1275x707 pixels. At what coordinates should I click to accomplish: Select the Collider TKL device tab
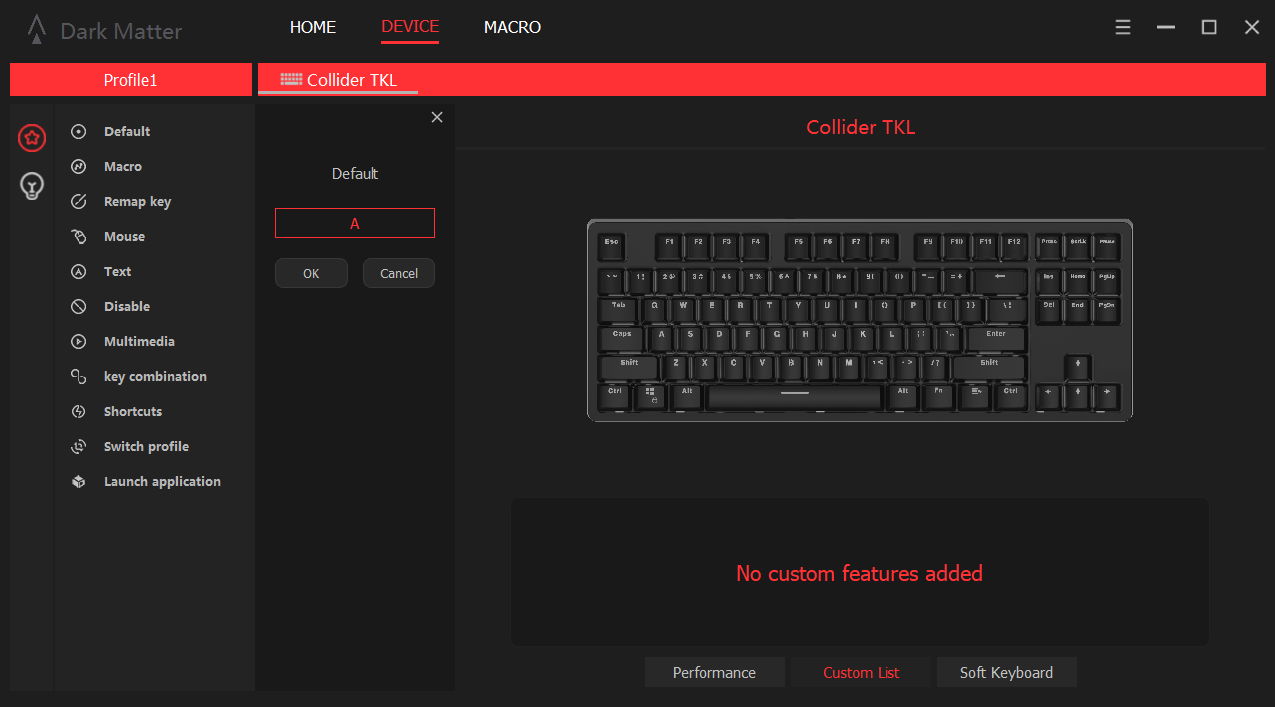coord(338,80)
